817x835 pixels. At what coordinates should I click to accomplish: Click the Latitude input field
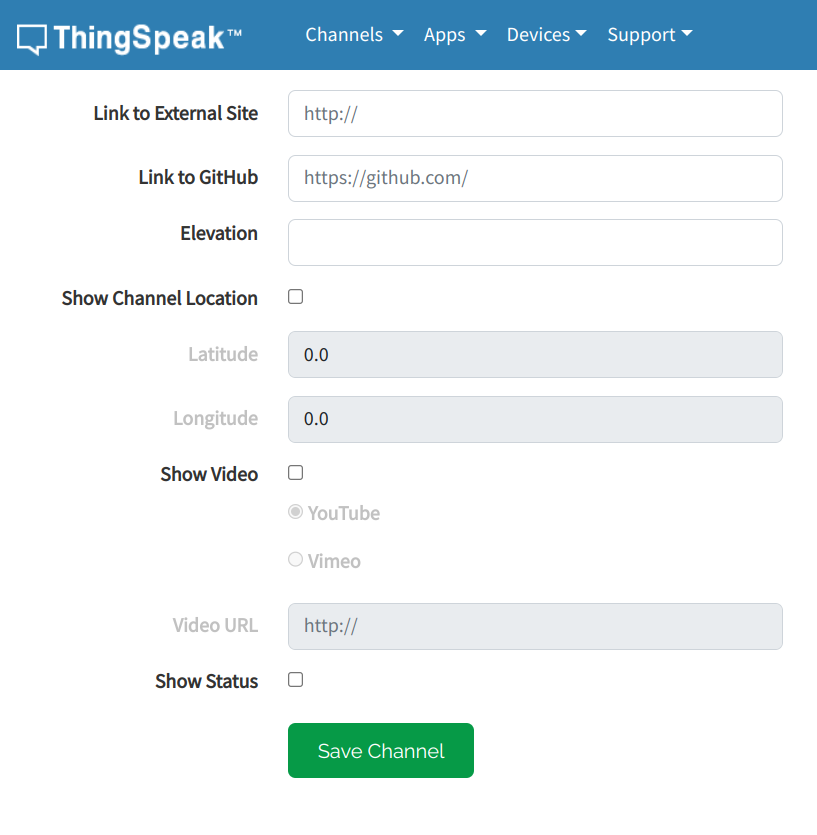[x=535, y=355]
